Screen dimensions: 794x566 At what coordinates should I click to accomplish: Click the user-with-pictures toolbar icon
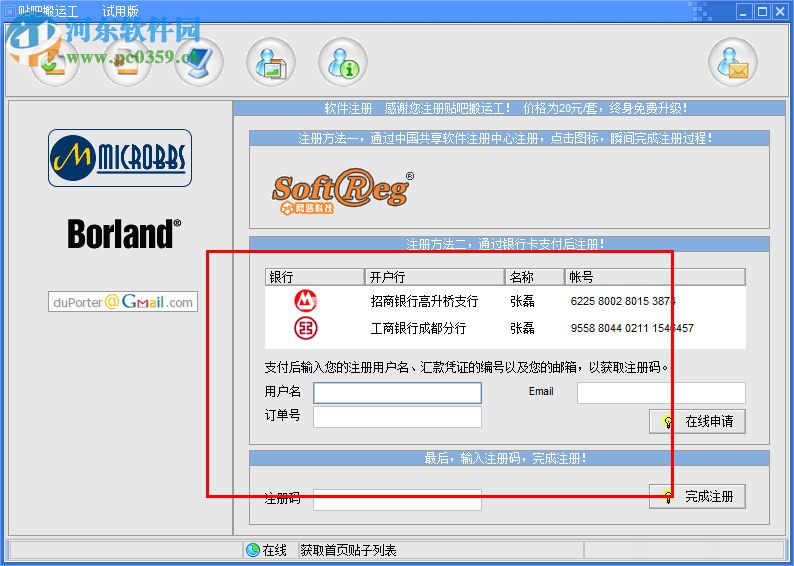[x=270, y=62]
